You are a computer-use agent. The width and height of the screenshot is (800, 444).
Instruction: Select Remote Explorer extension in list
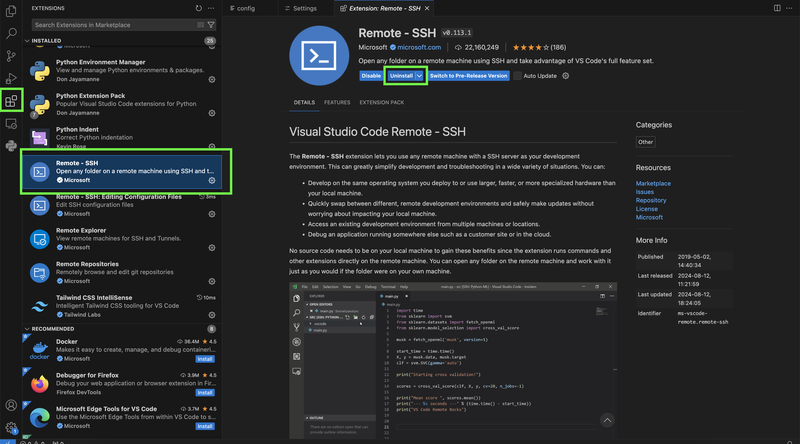tap(122, 239)
